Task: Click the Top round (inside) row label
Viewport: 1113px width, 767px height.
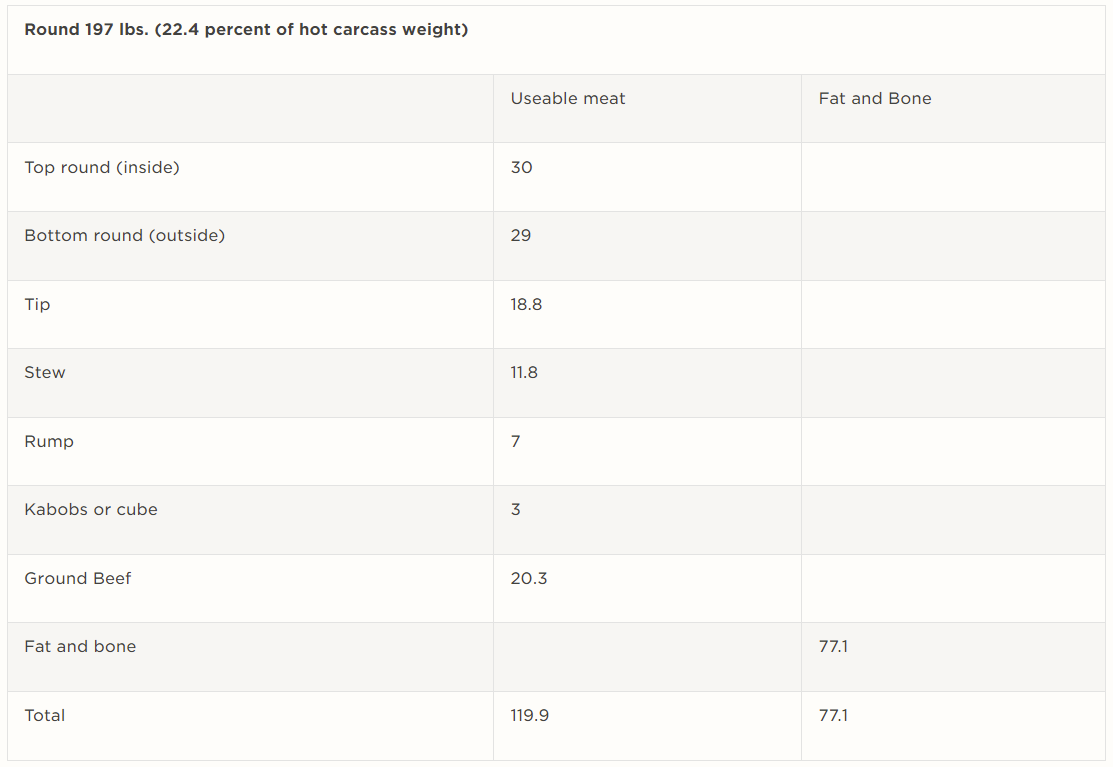Action: coord(102,168)
